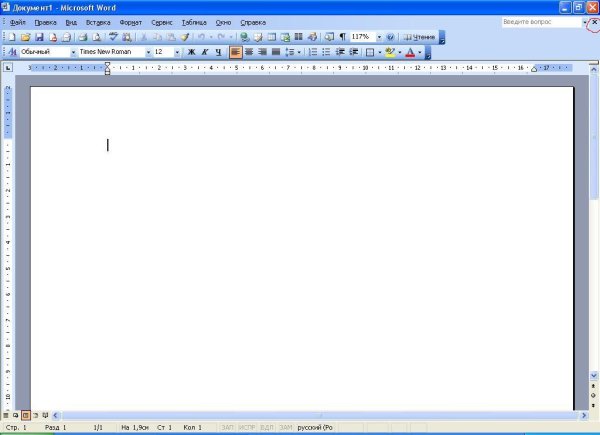Open the Сервис menu
The image size is (600, 435).
click(162, 23)
